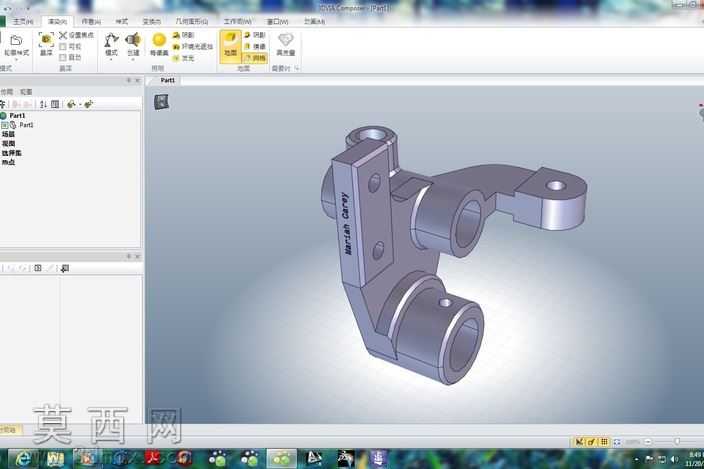Click the last icon in properties panel toolbar
This screenshot has width=704, height=469.
click(65, 268)
